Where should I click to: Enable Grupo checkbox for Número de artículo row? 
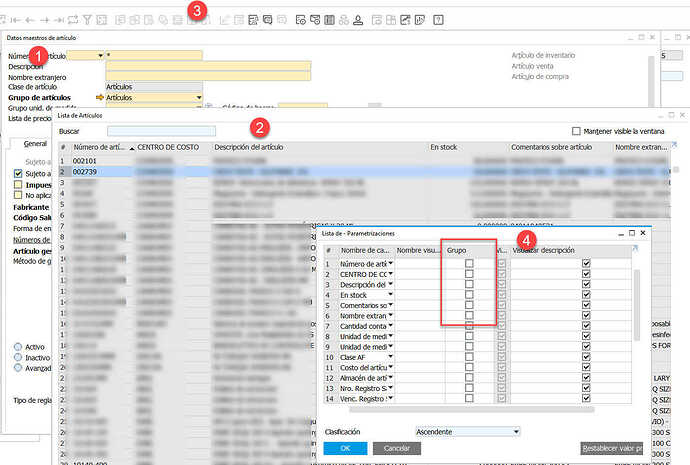point(469,263)
